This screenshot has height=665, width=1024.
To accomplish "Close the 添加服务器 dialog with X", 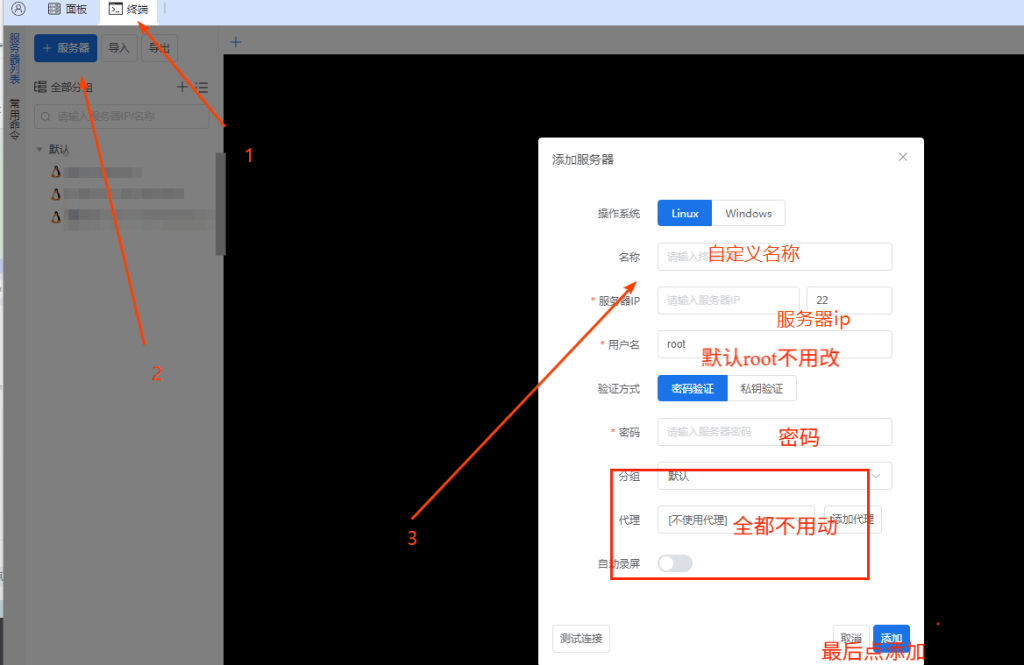I will (x=903, y=157).
